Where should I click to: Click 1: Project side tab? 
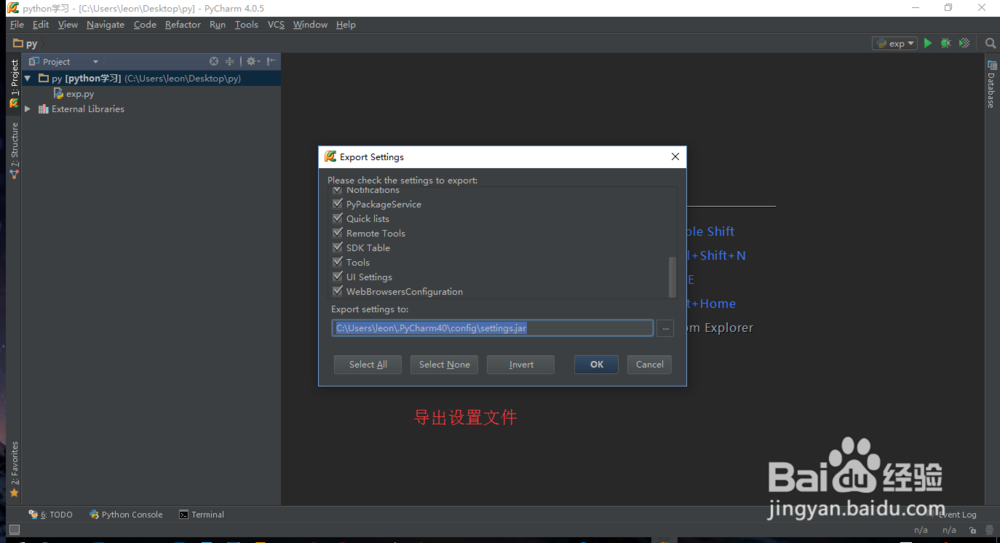[14, 84]
